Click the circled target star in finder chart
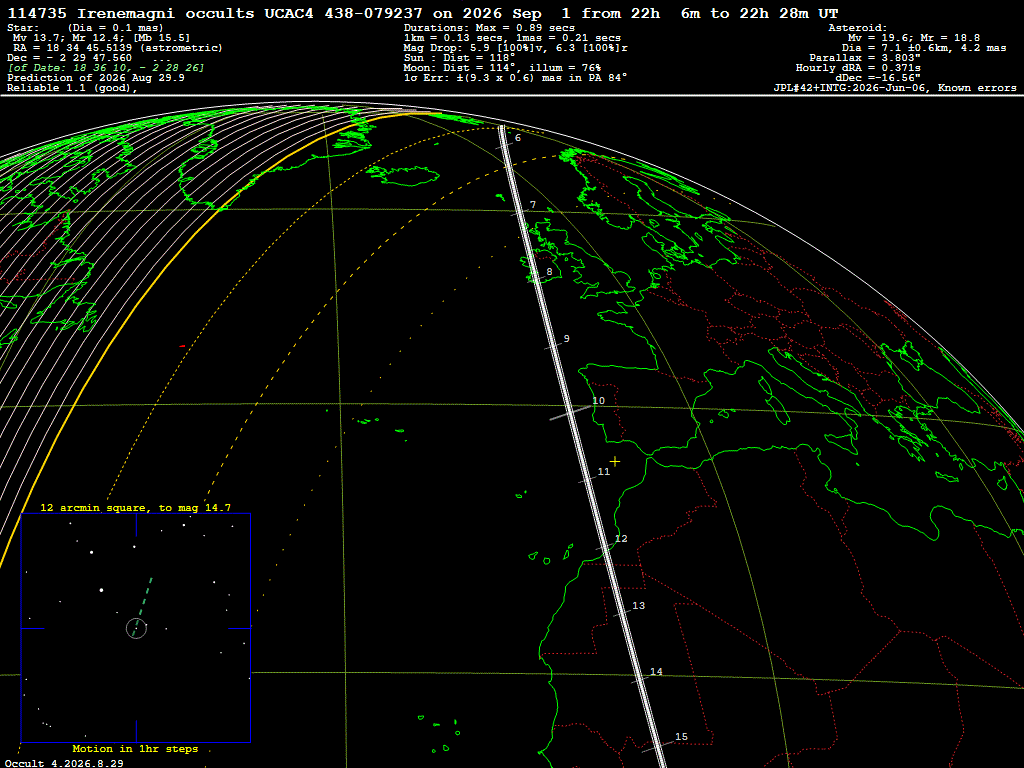Screen dimensions: 1024x768 [x=136, y=628]
